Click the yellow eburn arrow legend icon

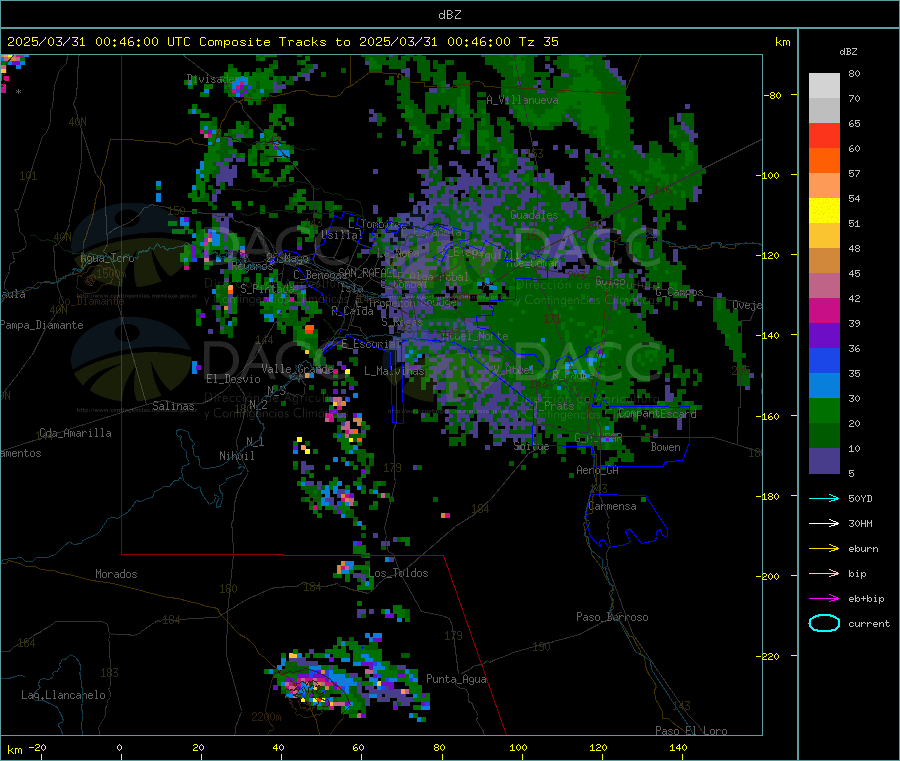[x=824, y=549]
